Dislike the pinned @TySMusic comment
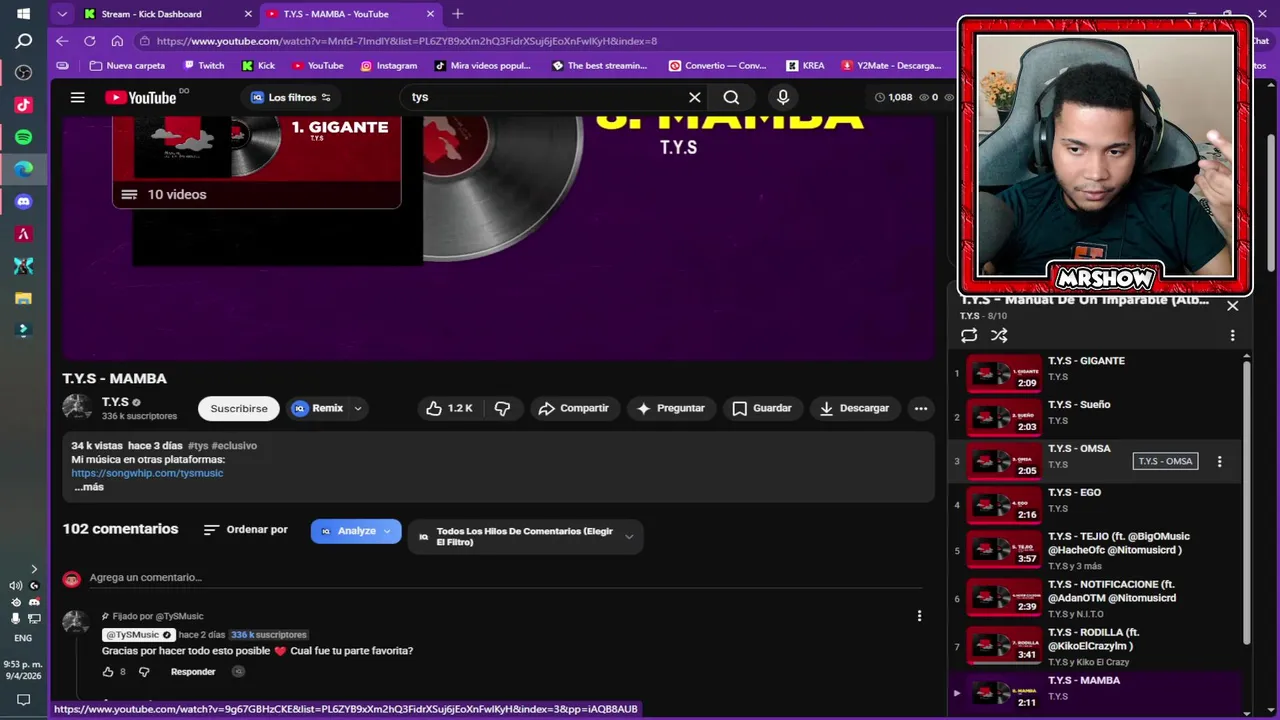Viewport: 1280px width, 720px height. click(144, 672)
